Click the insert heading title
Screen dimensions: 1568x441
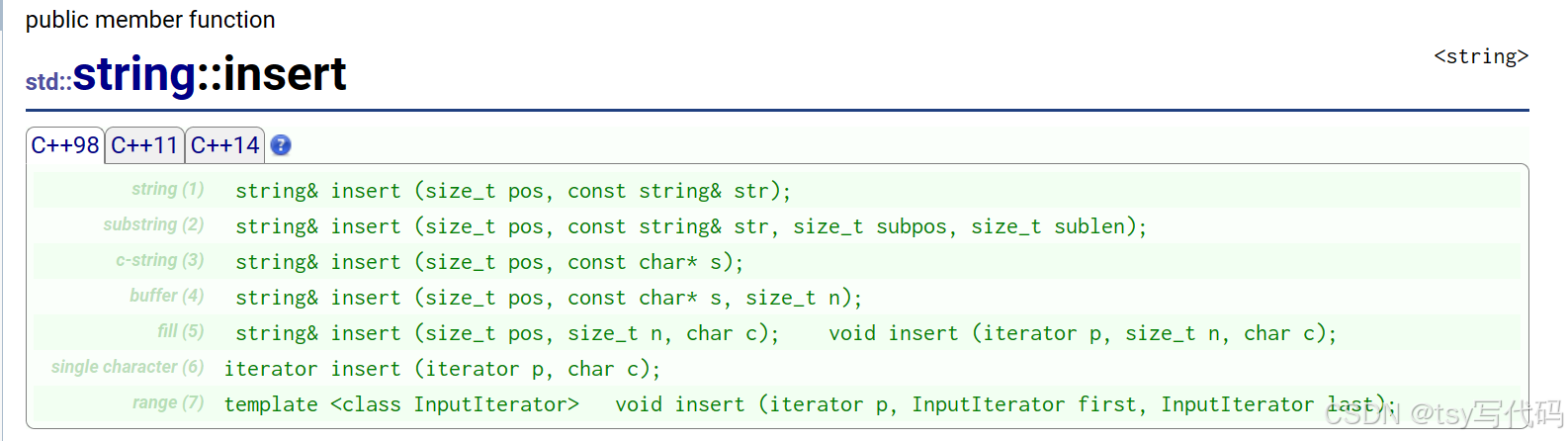click(x=286, y=75)
